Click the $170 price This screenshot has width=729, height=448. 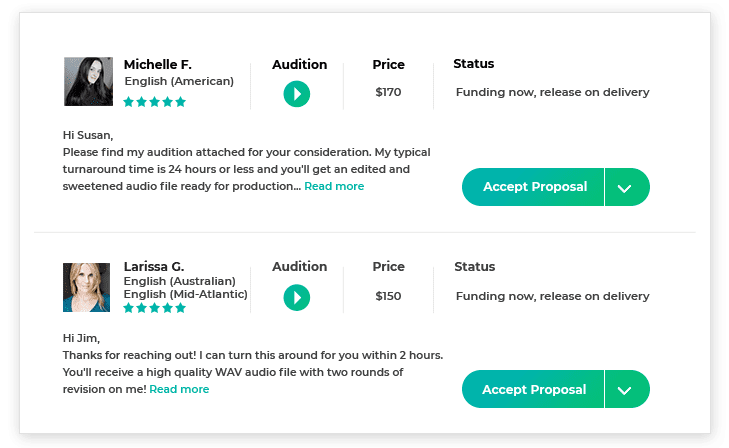(x=388, y=92)
